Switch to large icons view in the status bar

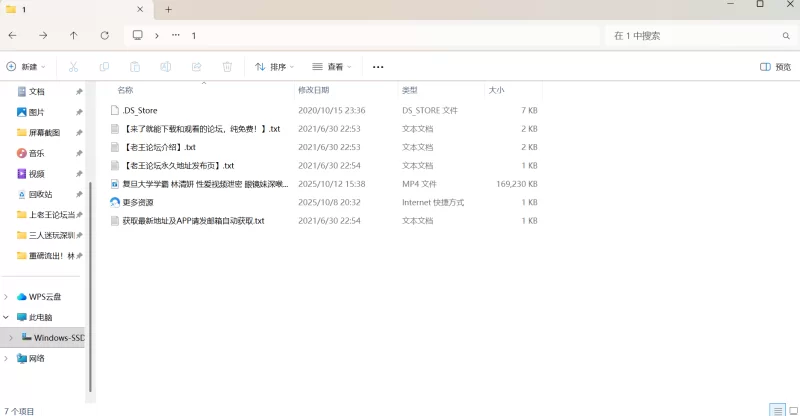pos(791,410)
